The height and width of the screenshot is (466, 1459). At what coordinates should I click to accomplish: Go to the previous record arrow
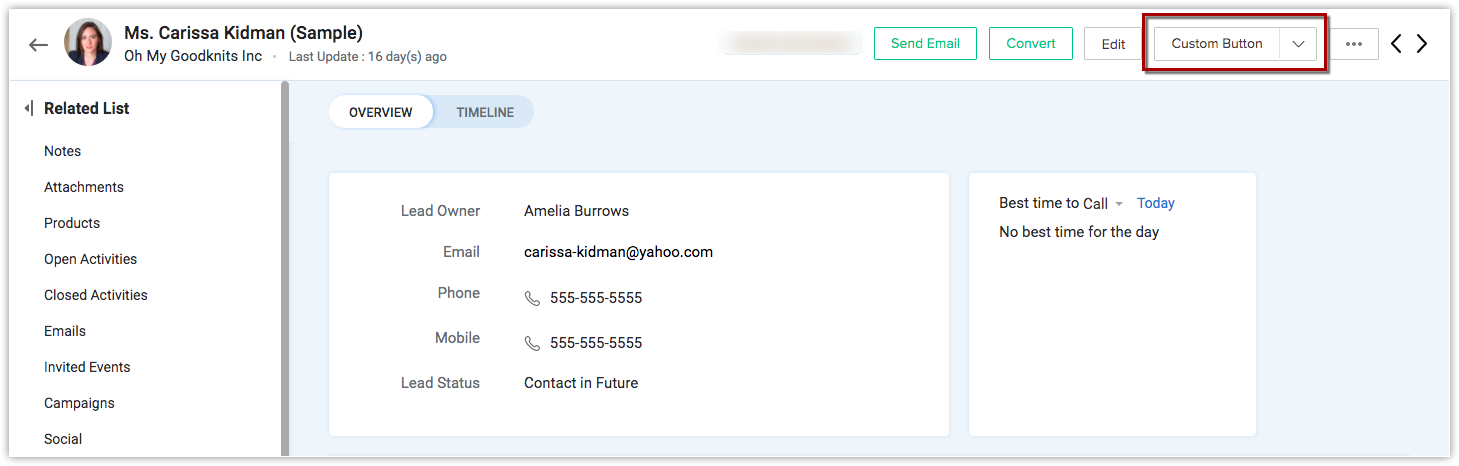click(1397, 44)
